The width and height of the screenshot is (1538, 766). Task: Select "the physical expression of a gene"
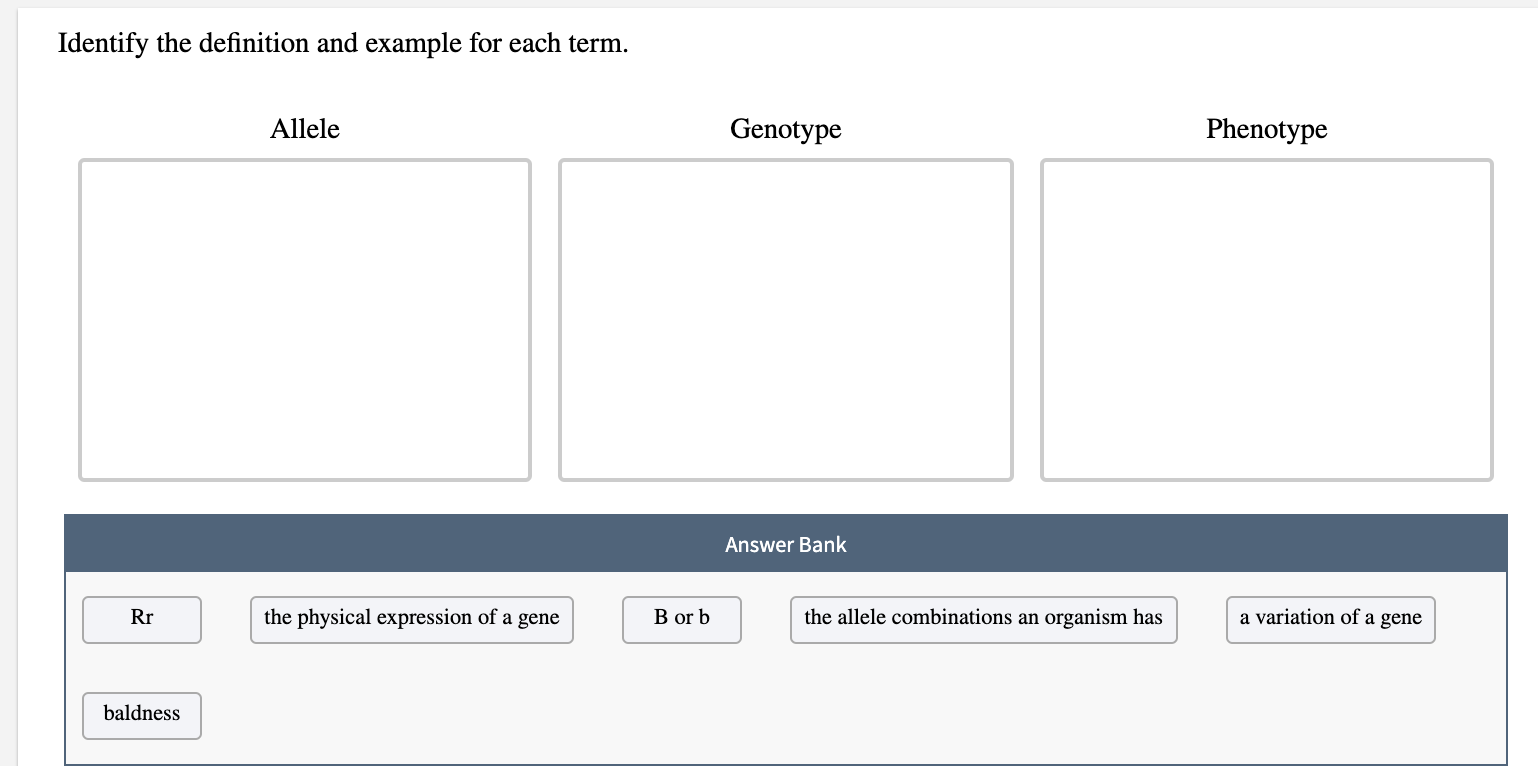(411, 618)
